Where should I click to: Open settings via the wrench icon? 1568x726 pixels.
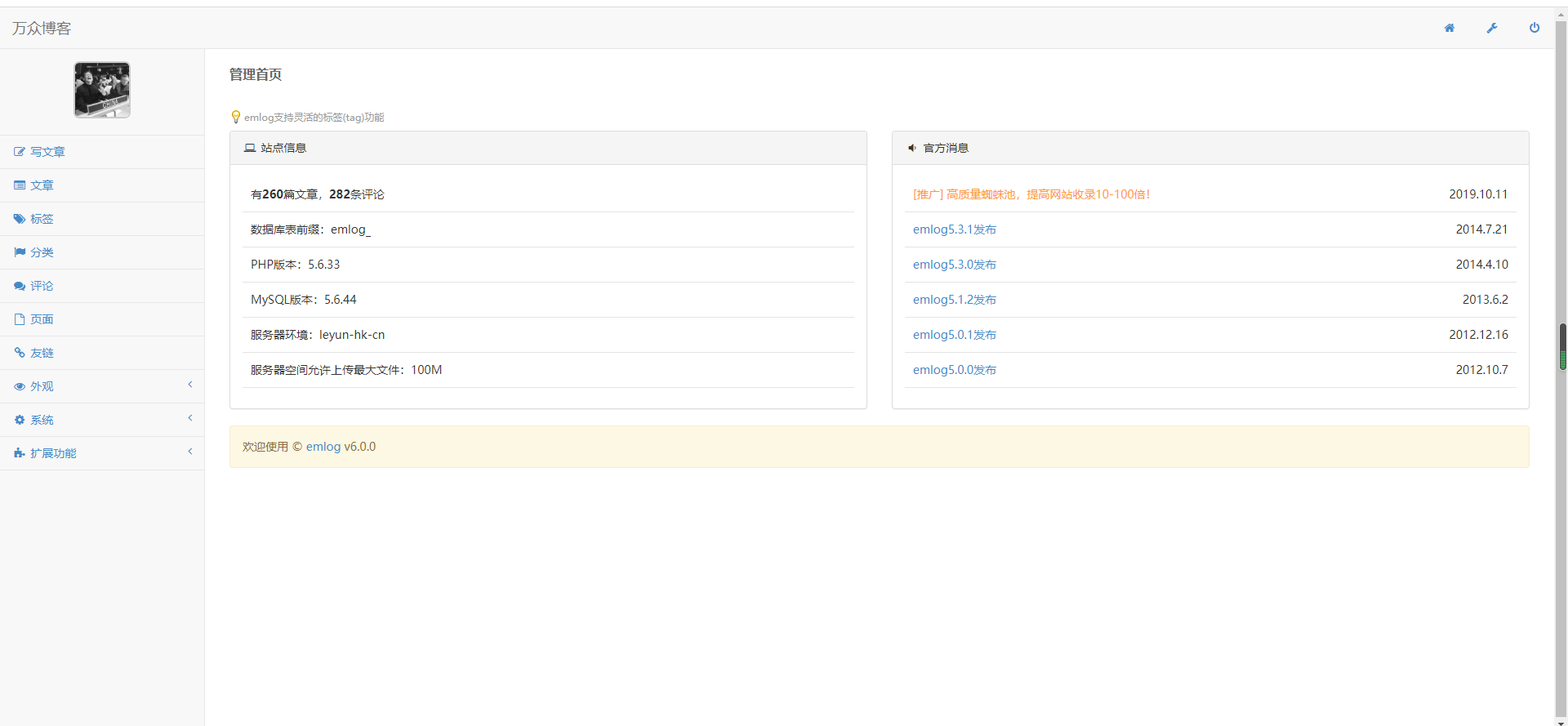click(1492, 28)
